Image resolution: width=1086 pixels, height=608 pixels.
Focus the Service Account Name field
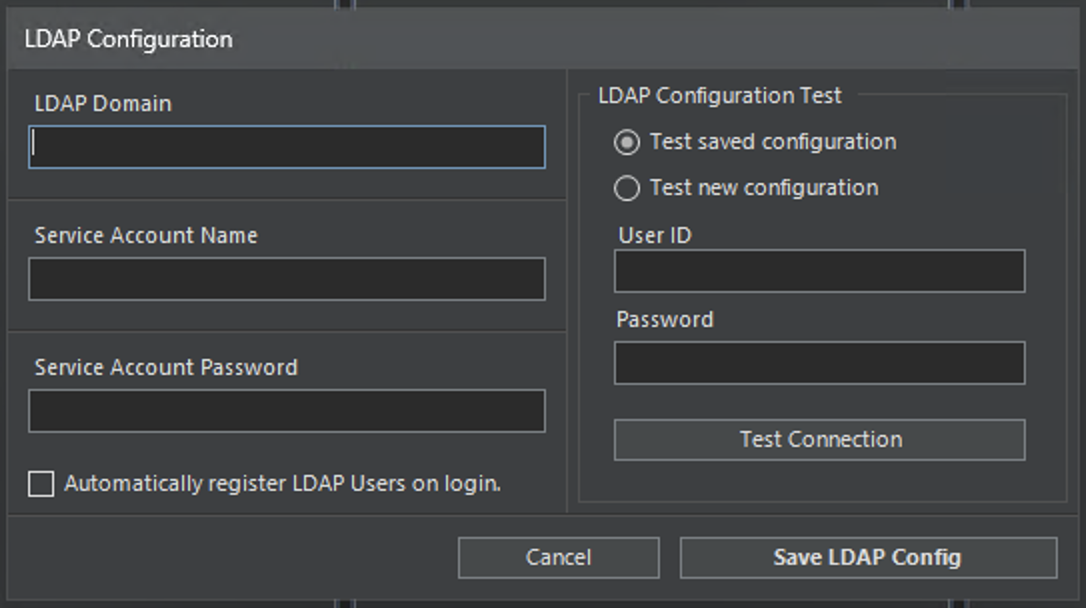pyautogui.click(x=287, y=279)
